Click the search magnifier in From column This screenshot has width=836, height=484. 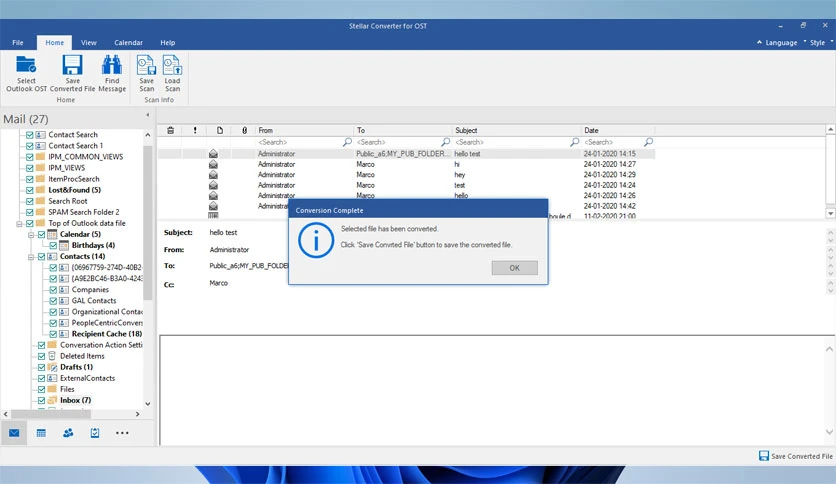pyautogui.click(x=347, y=142)
